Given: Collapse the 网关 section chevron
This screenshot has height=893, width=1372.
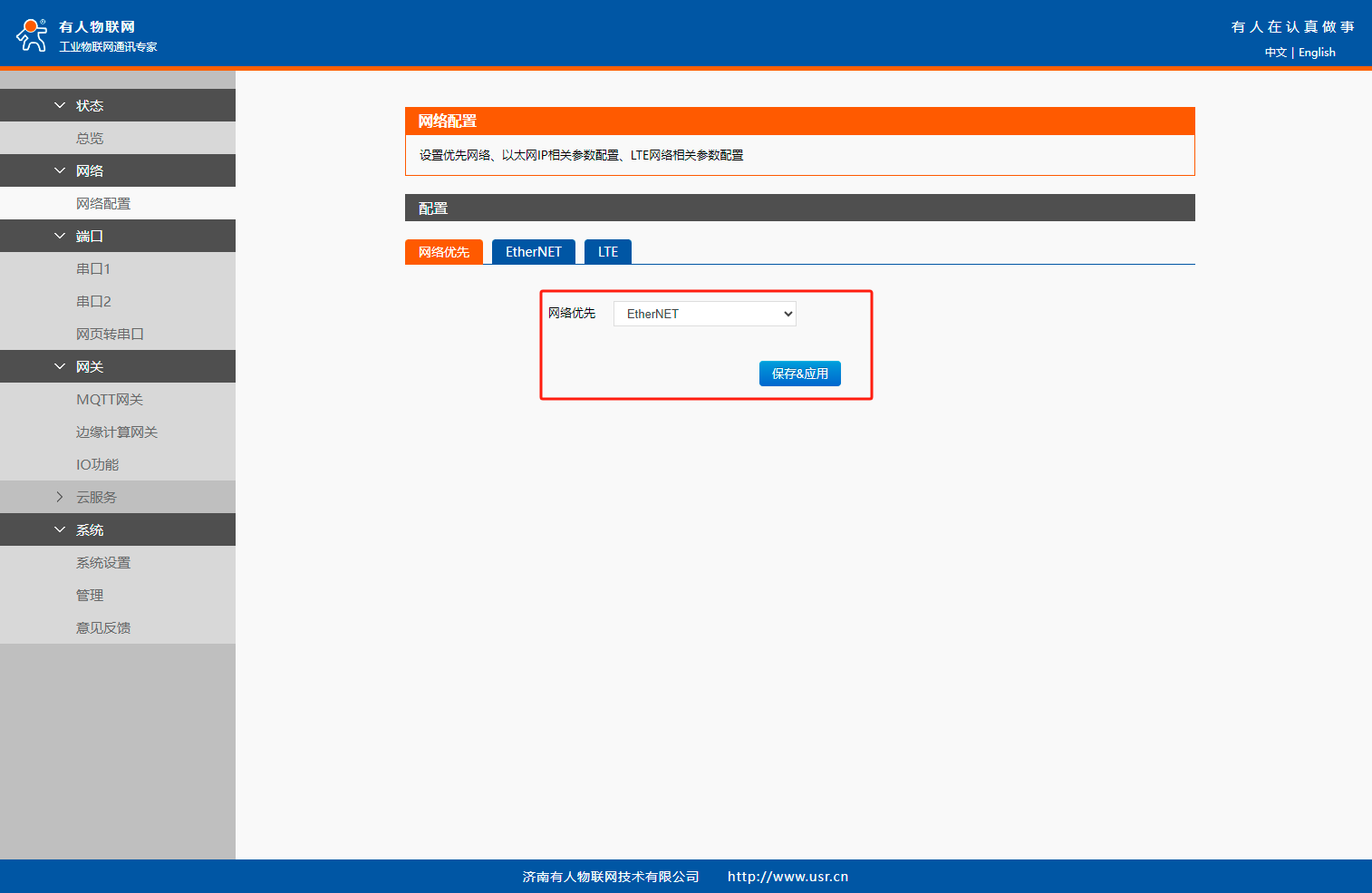Looking at the screenshot, I should (x=60, y=367).
